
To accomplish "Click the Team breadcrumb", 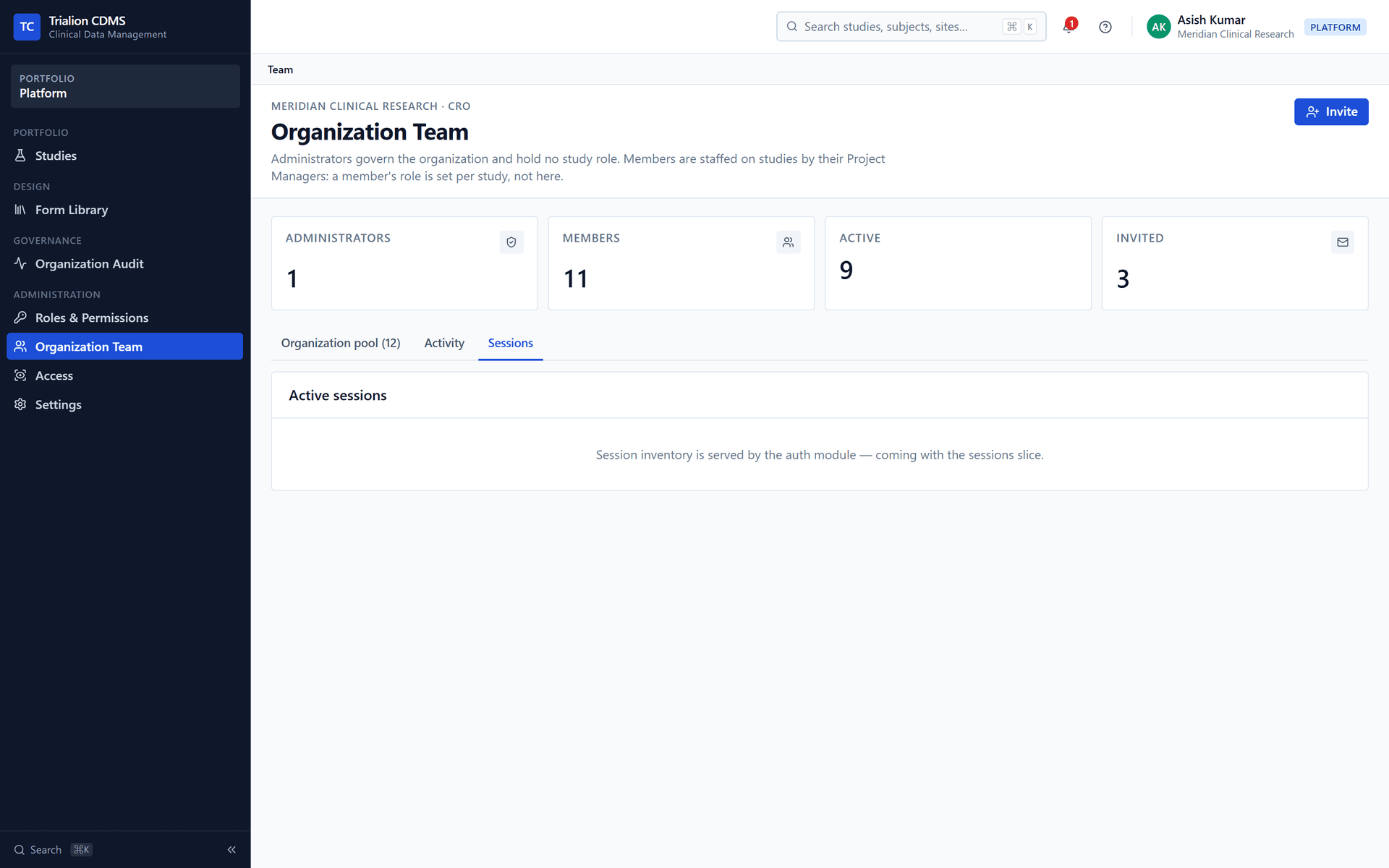I will (x=280, y=69).
